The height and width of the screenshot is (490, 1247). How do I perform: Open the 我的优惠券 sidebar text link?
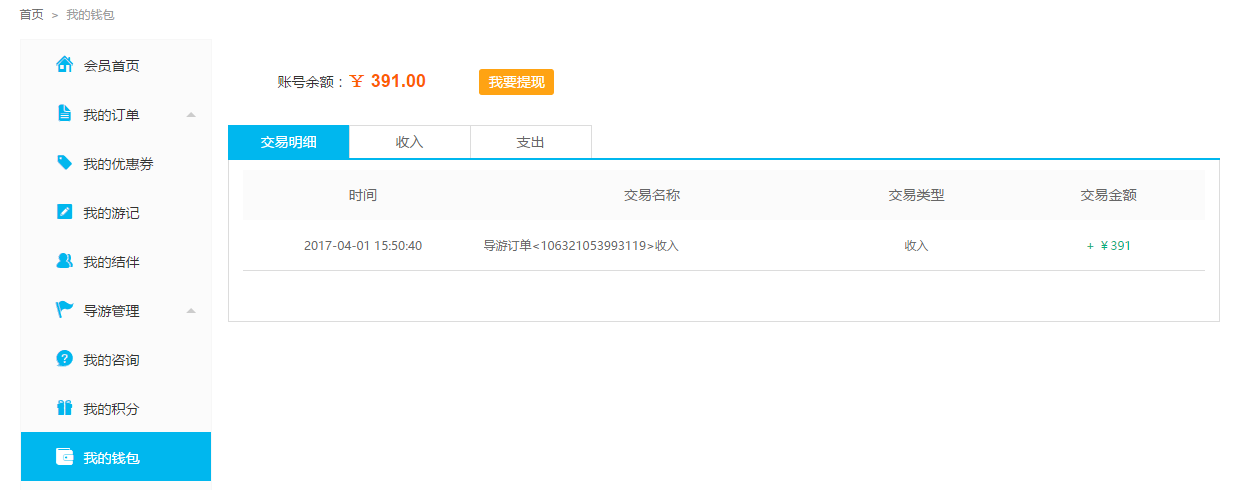pyautogui.click(x=118, y=164)
